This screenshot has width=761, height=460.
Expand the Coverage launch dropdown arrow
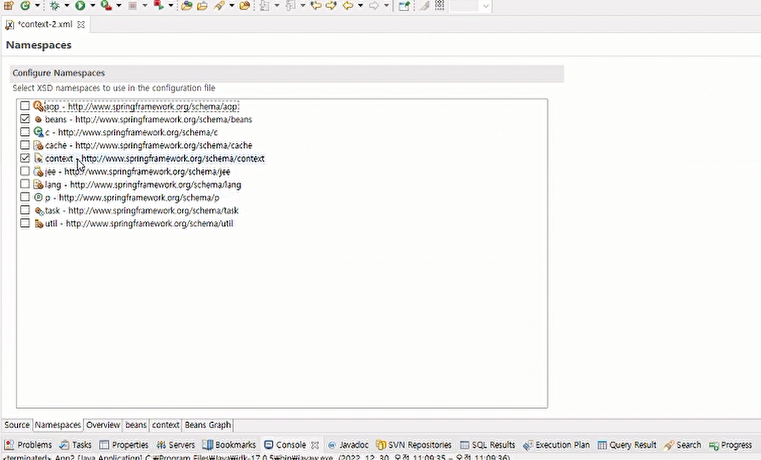[x=118, y=6]
